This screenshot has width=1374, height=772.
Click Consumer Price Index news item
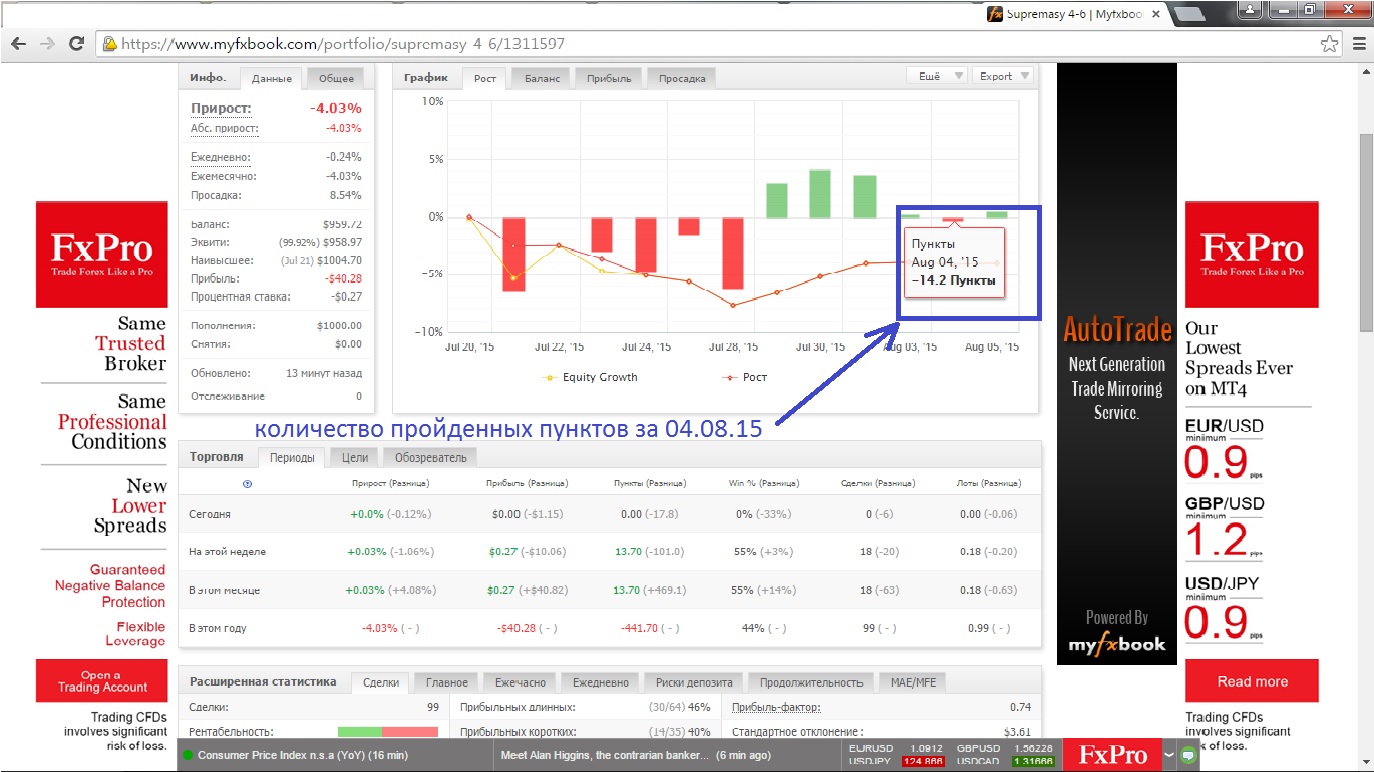coord(302,755)
